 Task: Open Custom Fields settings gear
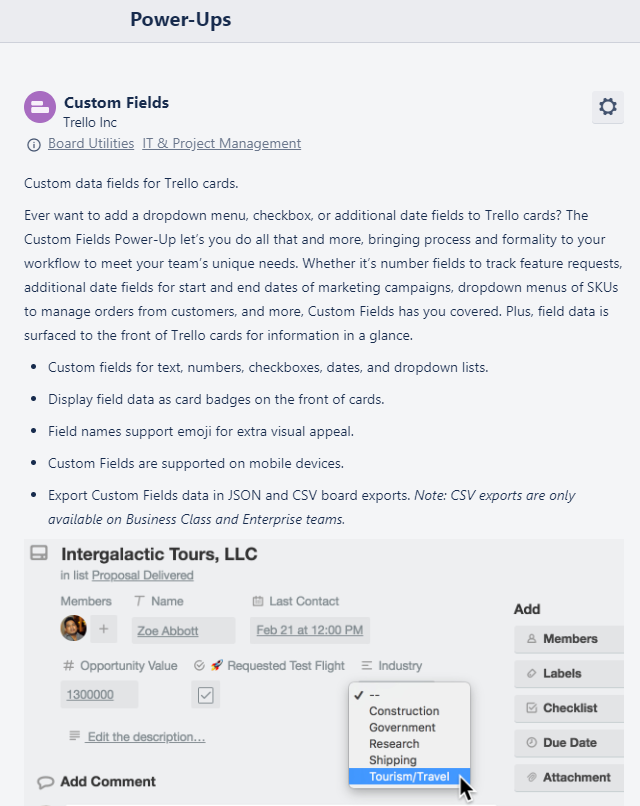(607, 107)
